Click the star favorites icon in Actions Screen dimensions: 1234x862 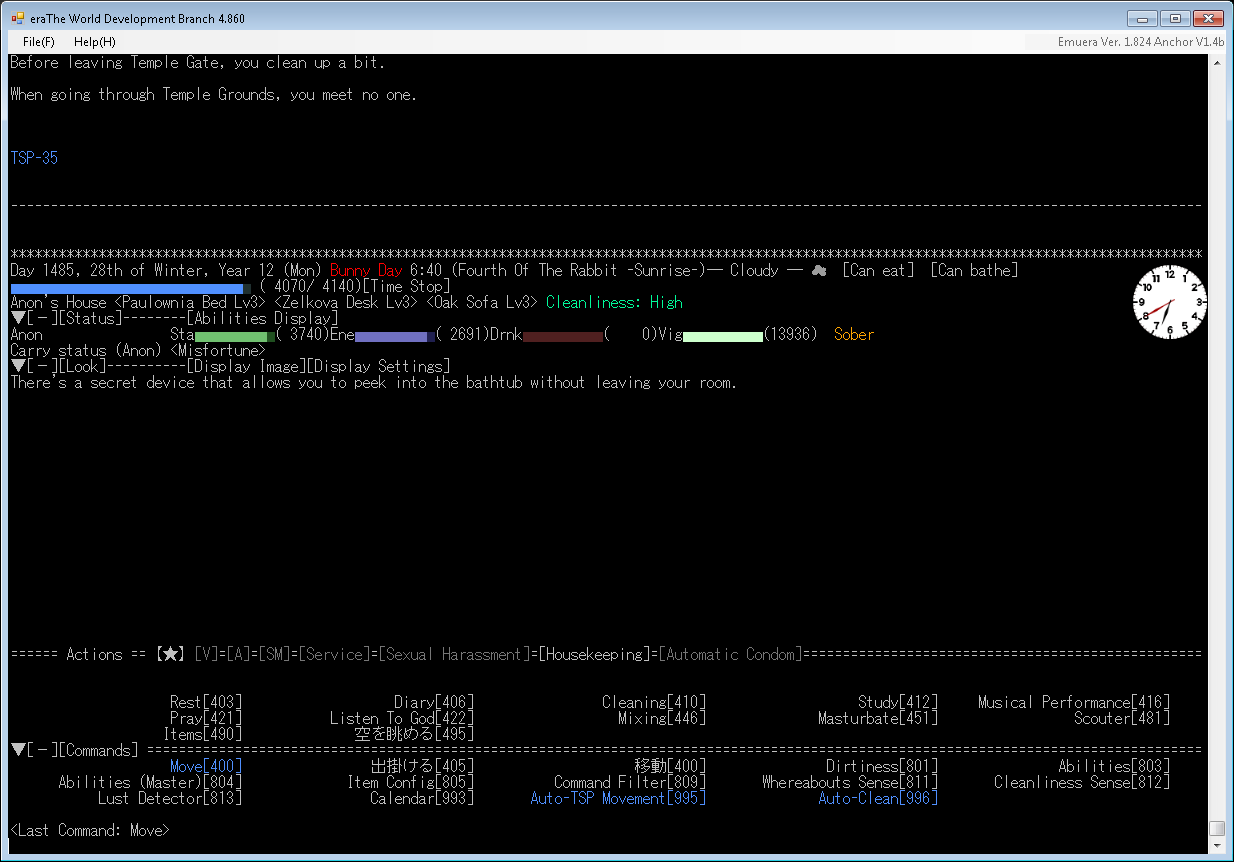(171, 654)
